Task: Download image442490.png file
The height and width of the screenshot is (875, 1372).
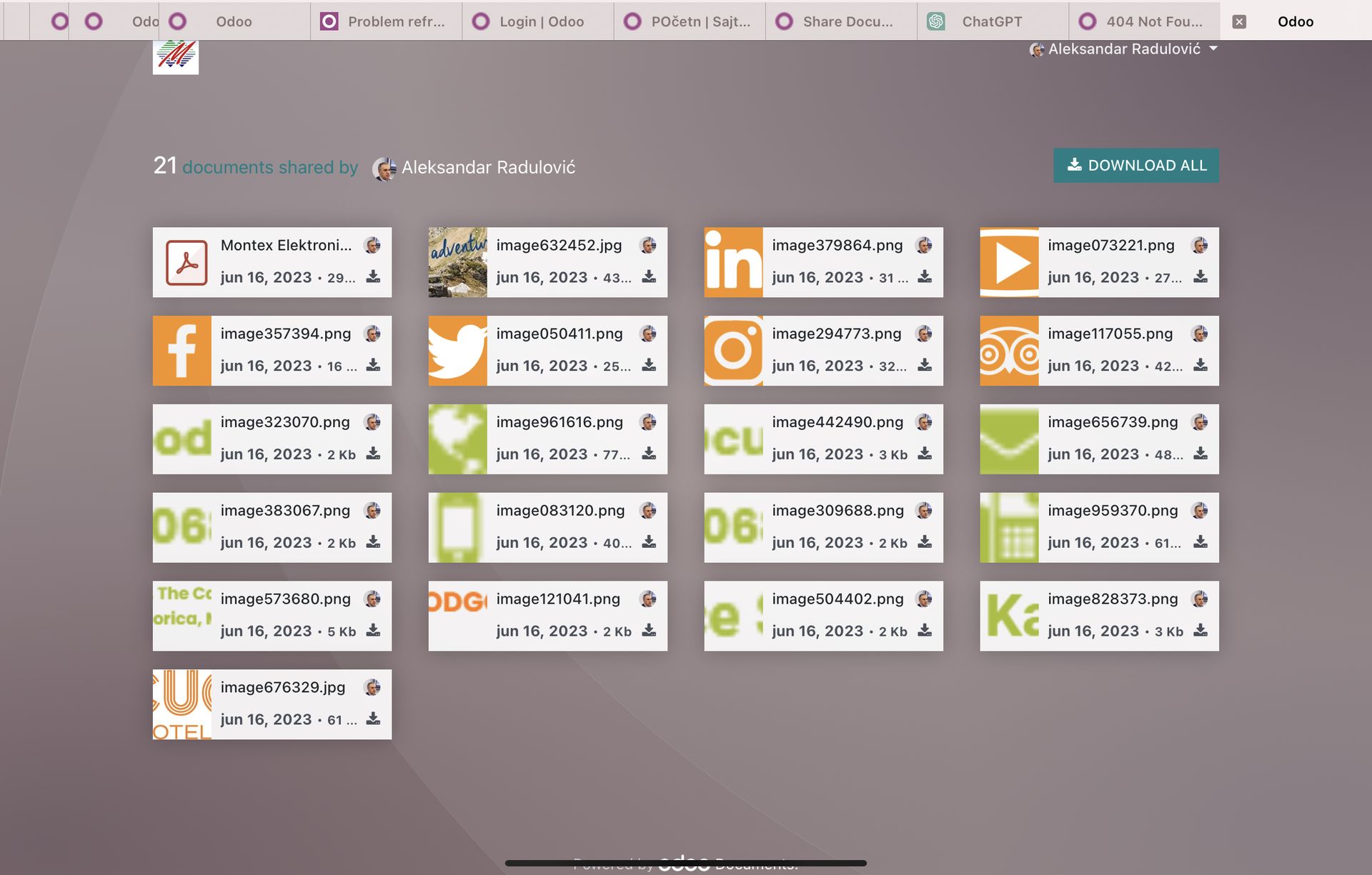Action: [925, 454]
